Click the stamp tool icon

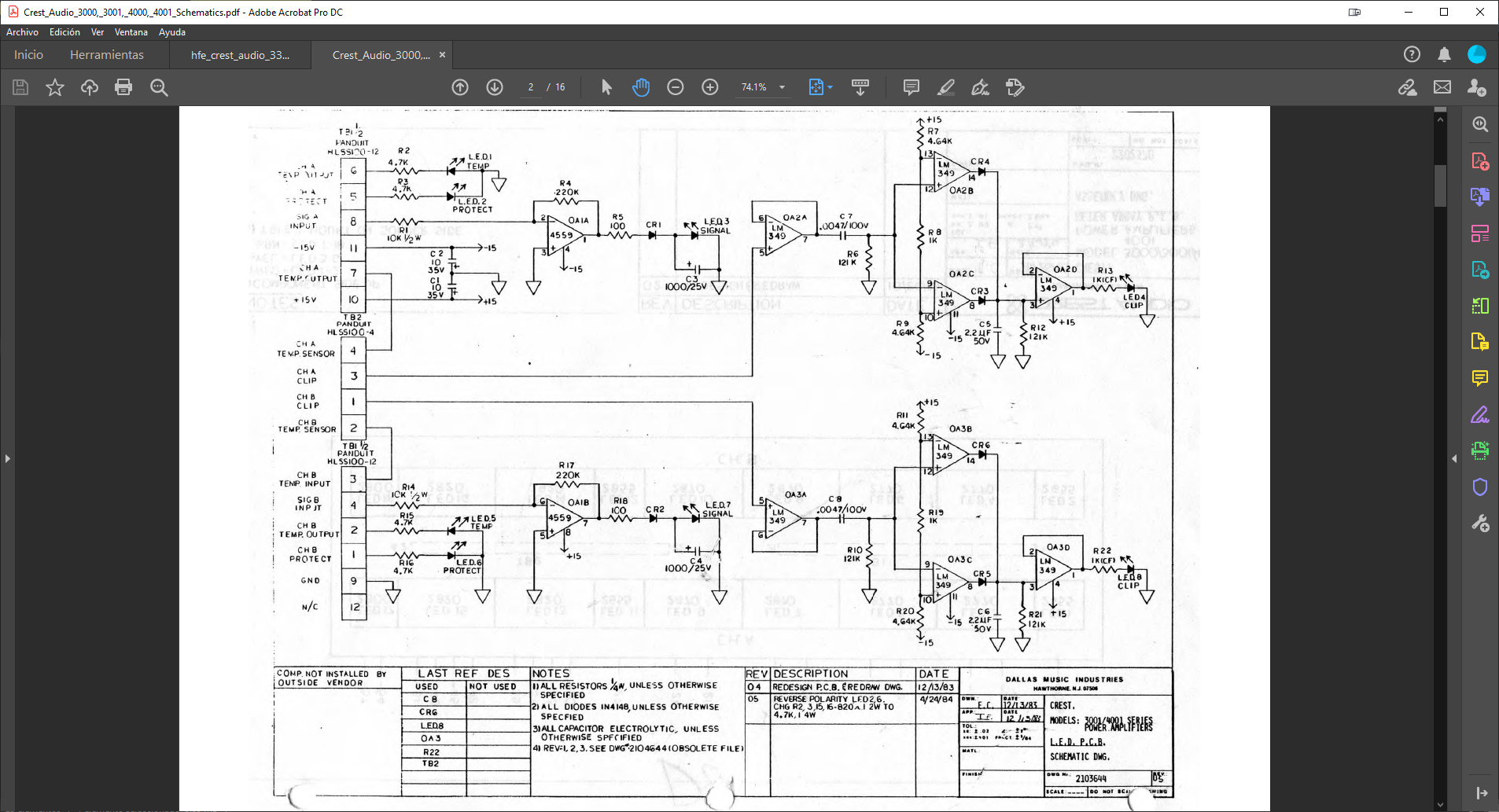[1015, 87]
